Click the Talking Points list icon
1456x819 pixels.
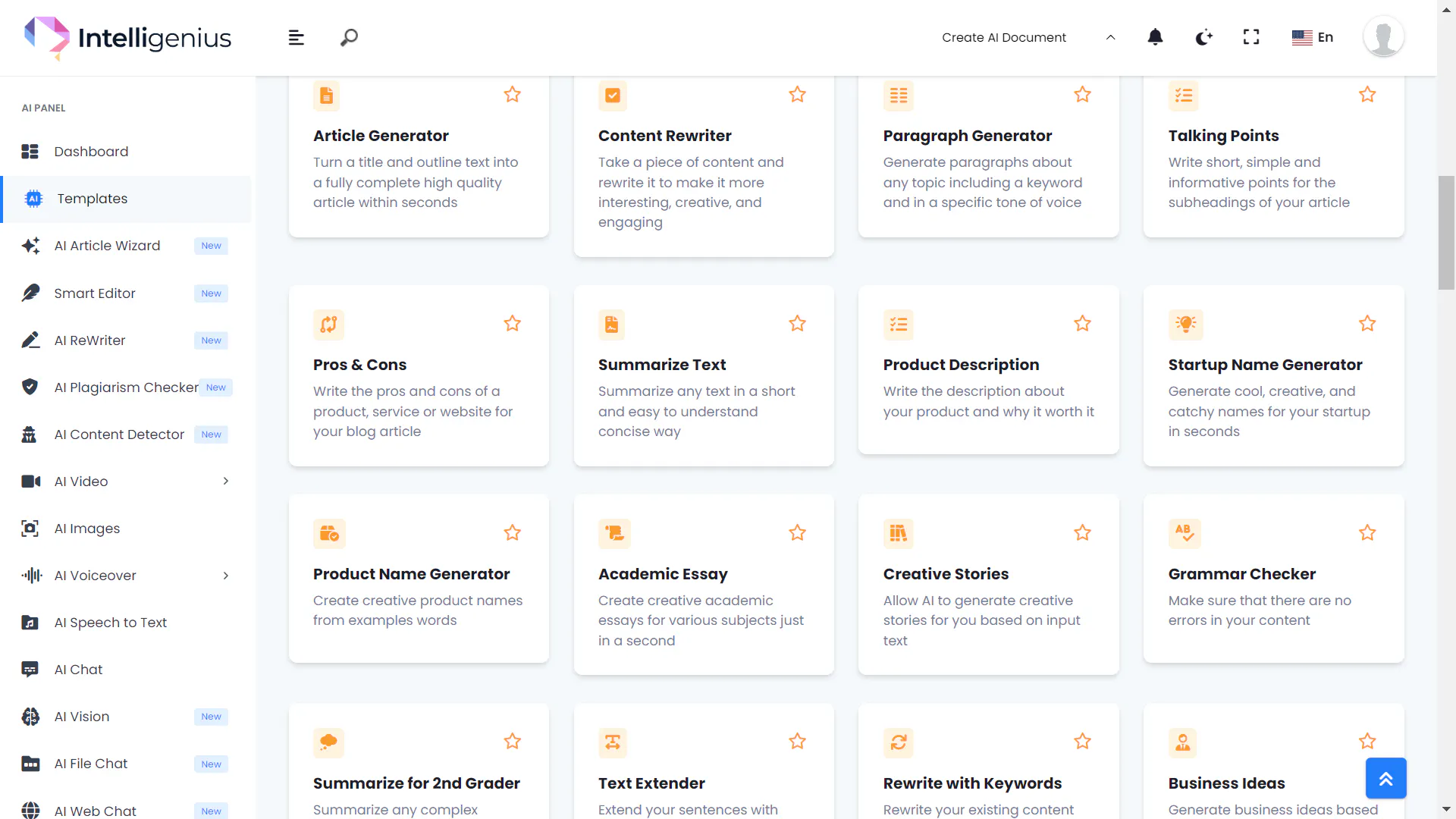(1184, 96)
